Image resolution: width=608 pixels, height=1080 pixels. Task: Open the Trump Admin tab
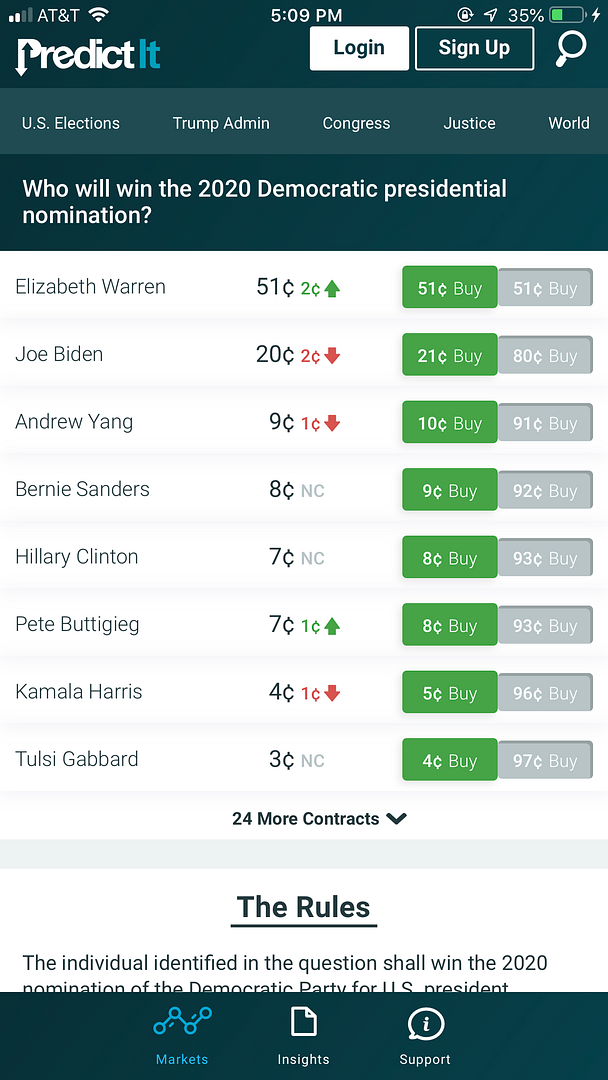click(x=221, y=123)
